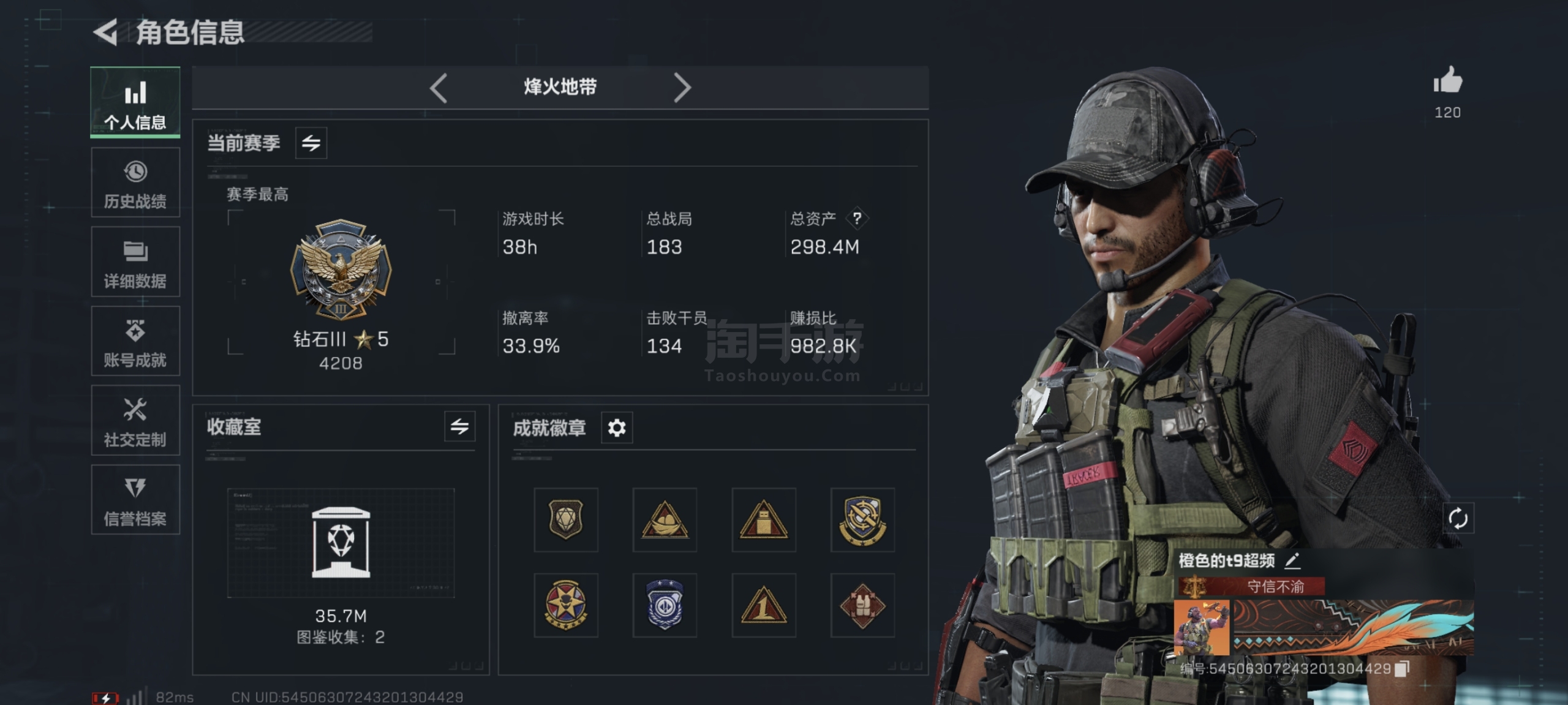1568x705 pixels.
Task: Open the 成就徽章 gear settings
Action: [617, 428]
